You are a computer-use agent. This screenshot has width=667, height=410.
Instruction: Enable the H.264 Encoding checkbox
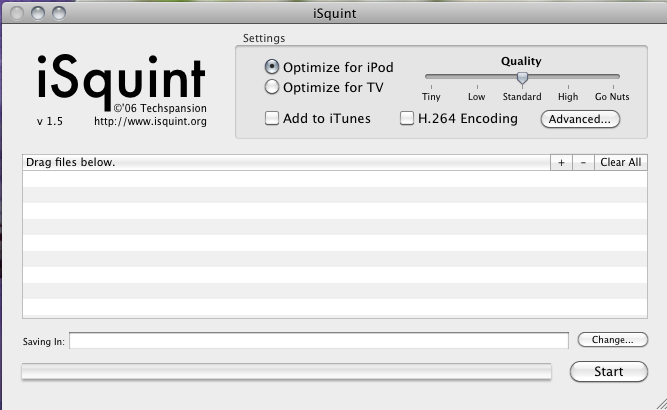(x=407, y=118)
